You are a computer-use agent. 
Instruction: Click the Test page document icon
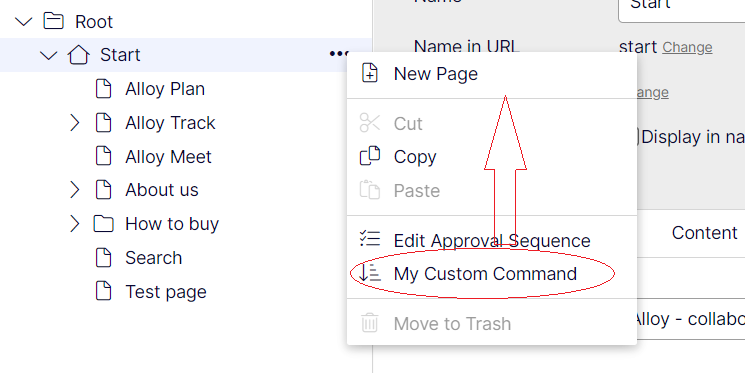(x=104, y=291)
